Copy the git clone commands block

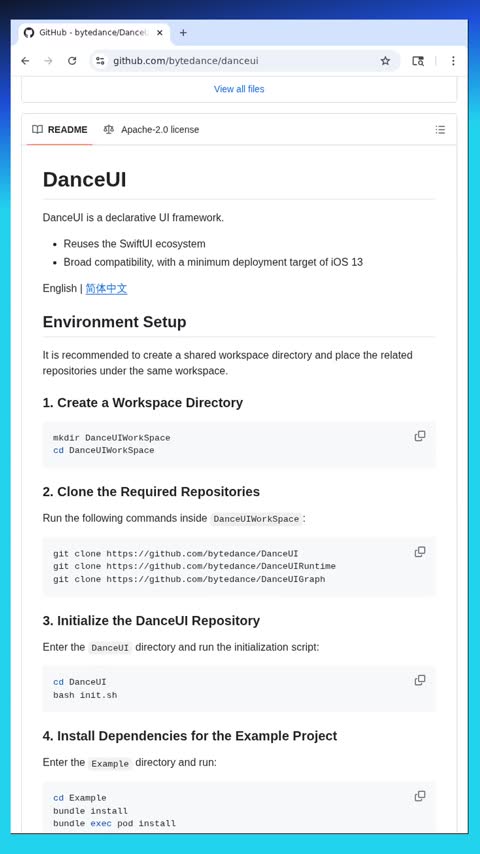point(420,552)
